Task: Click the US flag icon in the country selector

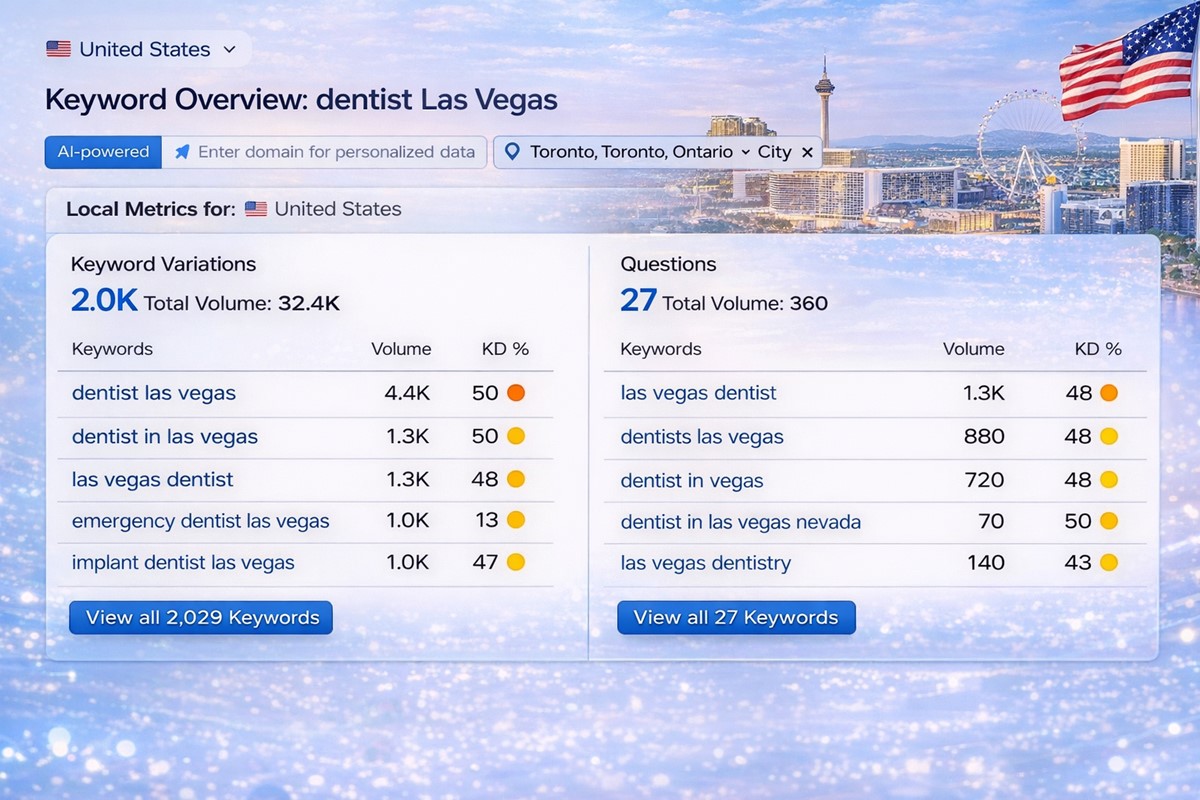Action: (57, 48)
